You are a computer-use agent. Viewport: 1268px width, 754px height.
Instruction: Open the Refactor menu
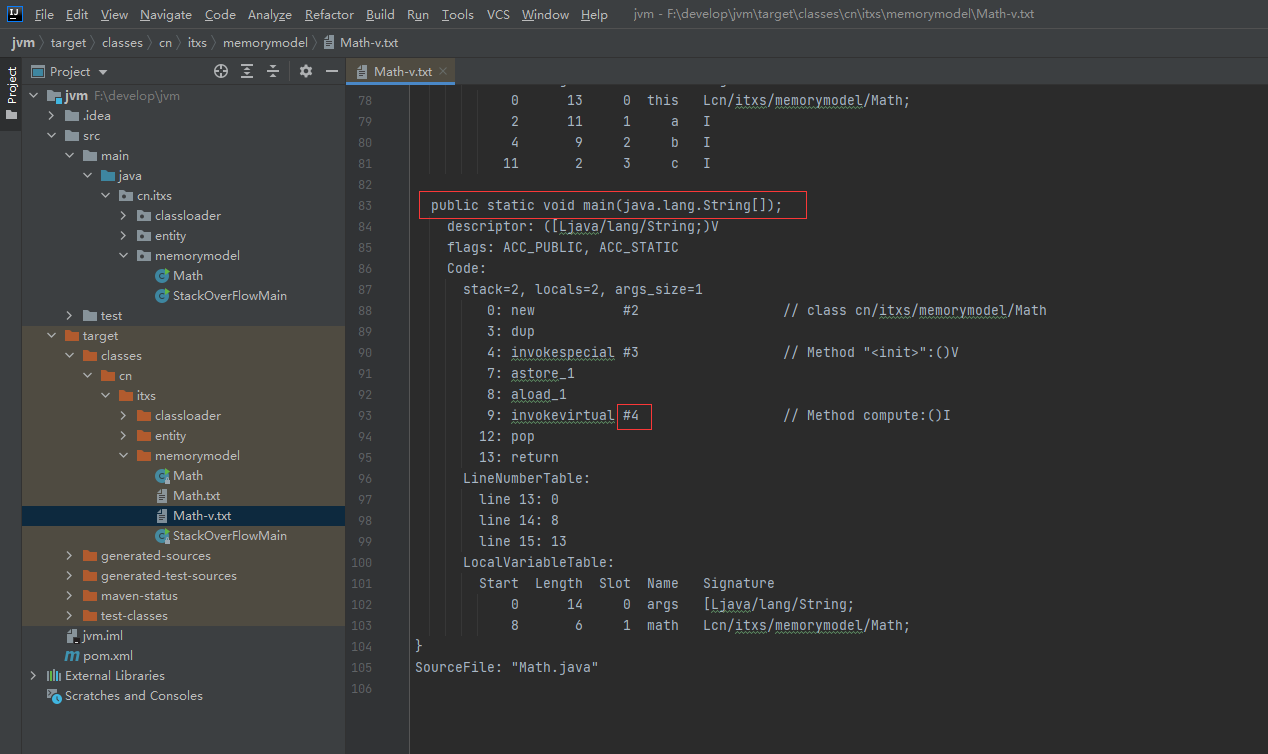pyautogui.click(x=329, y=15)
